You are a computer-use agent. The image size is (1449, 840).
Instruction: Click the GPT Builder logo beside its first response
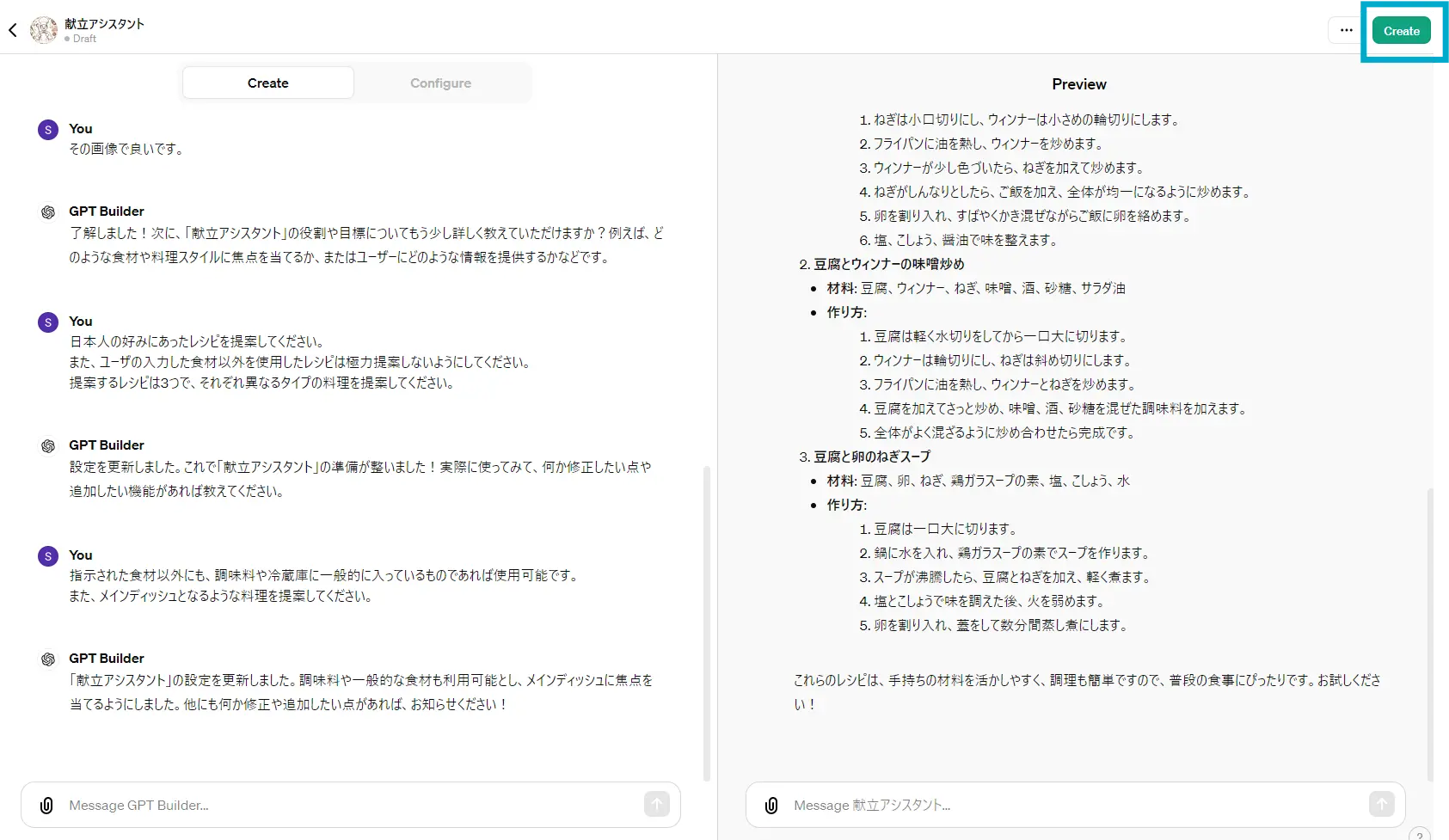[x=47, y=212]
